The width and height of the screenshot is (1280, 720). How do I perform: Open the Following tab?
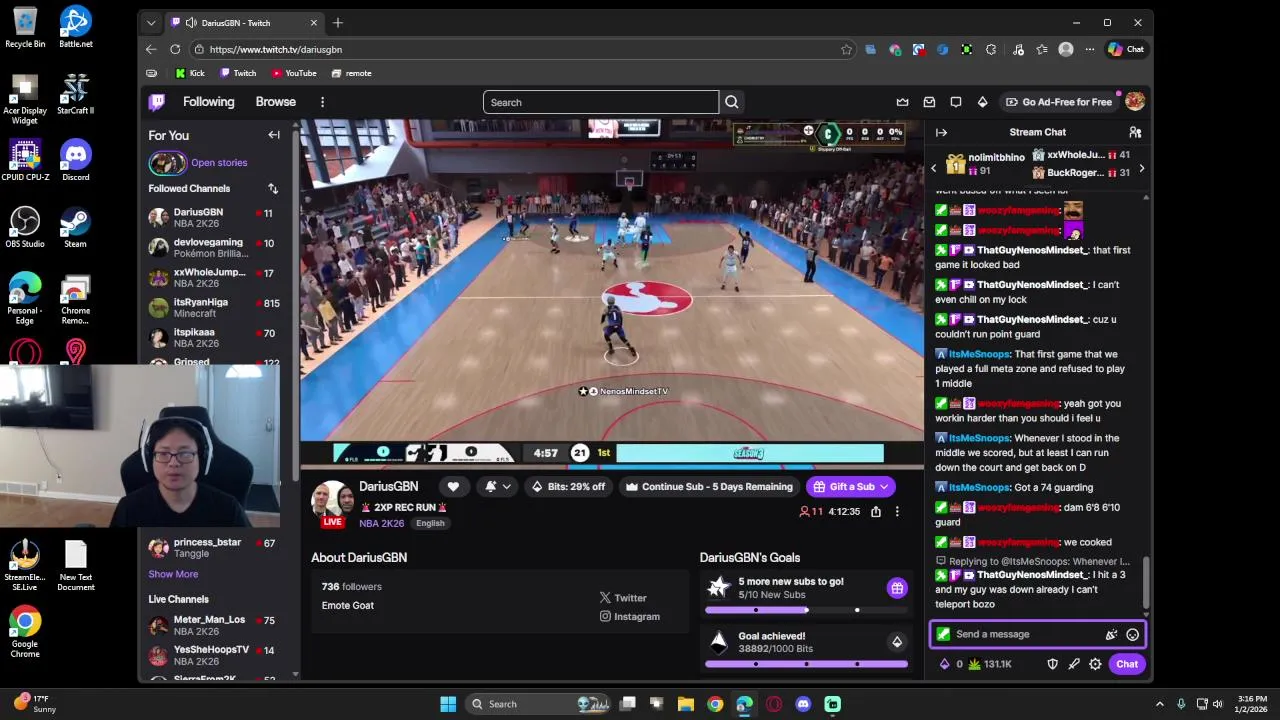[x=208, y=102]
